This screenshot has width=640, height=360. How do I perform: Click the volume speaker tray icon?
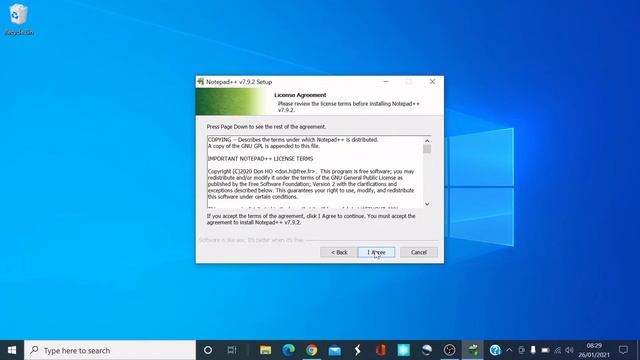[569, 350]
